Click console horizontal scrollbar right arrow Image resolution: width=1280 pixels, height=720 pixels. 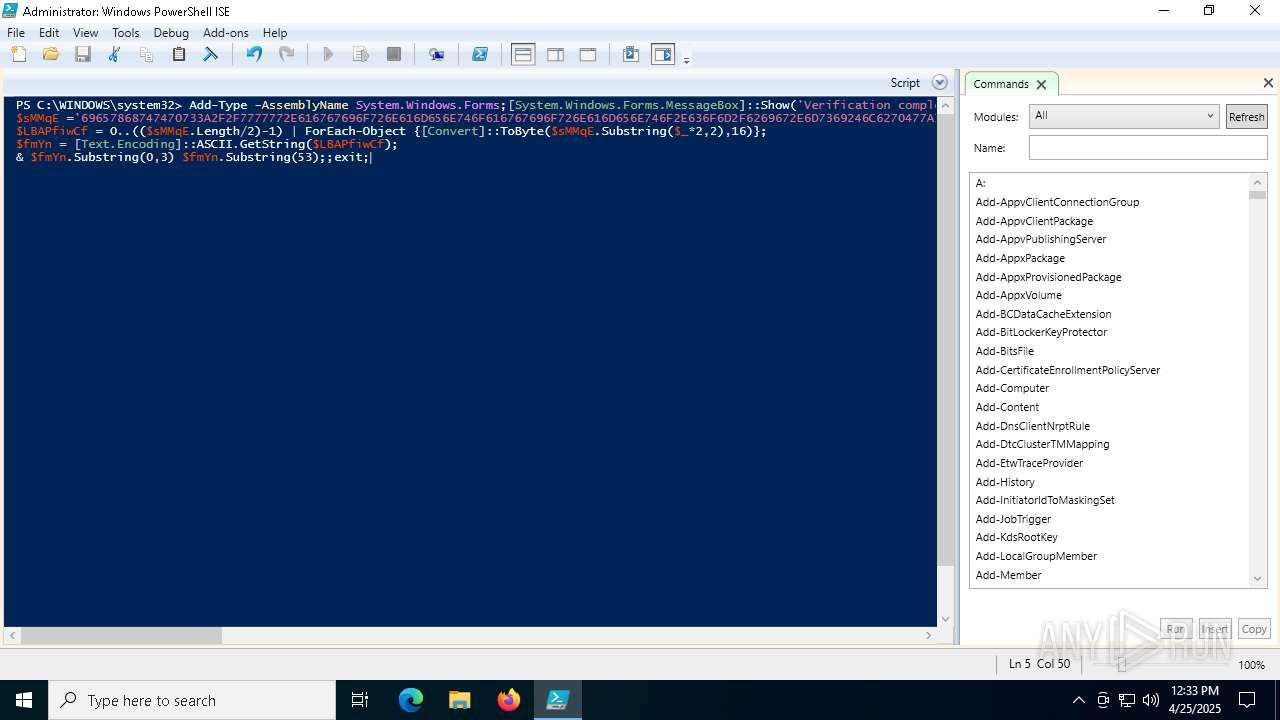[928, 635]
